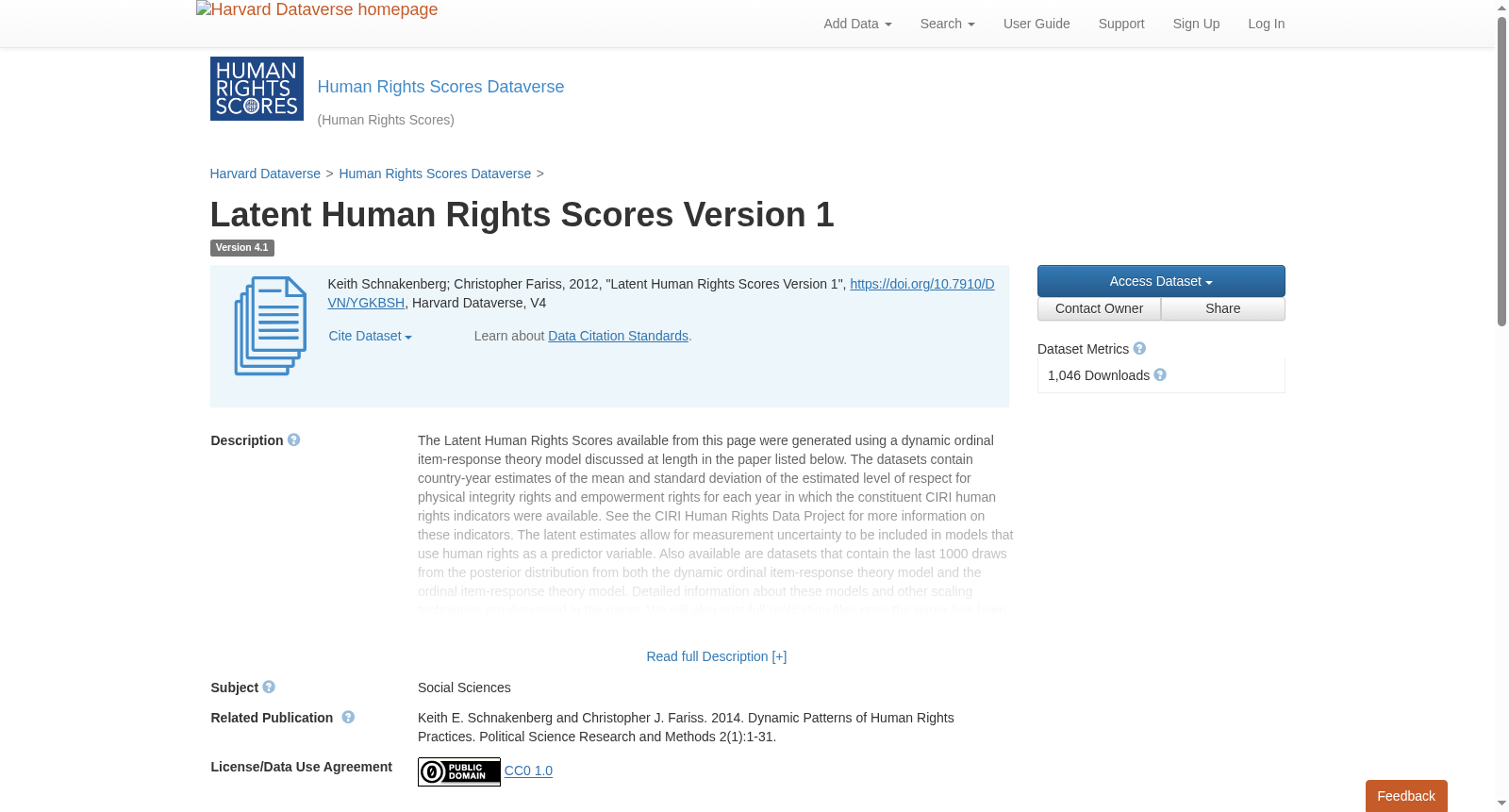Expand the Access Dataset dropdown button
Screen dimensions: 1509x812
tap(1161, 281)
